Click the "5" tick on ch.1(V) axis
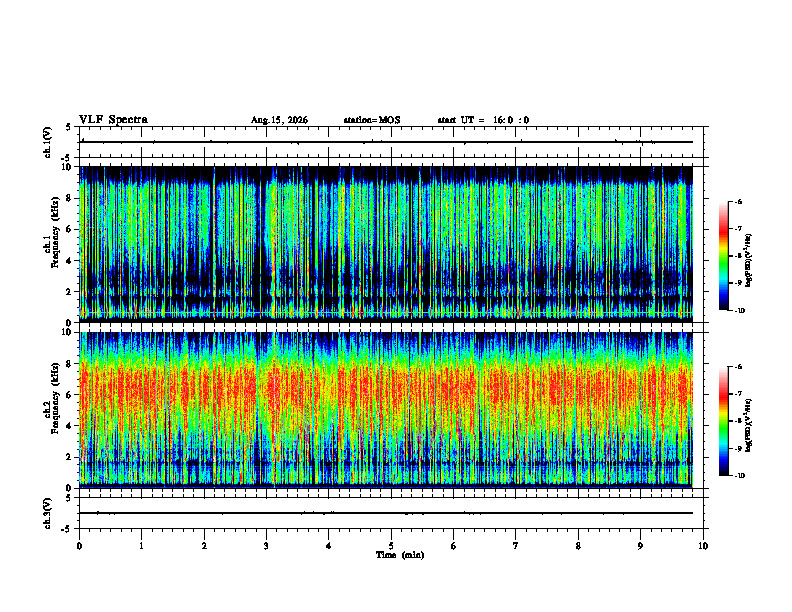 tap(69, 127)
